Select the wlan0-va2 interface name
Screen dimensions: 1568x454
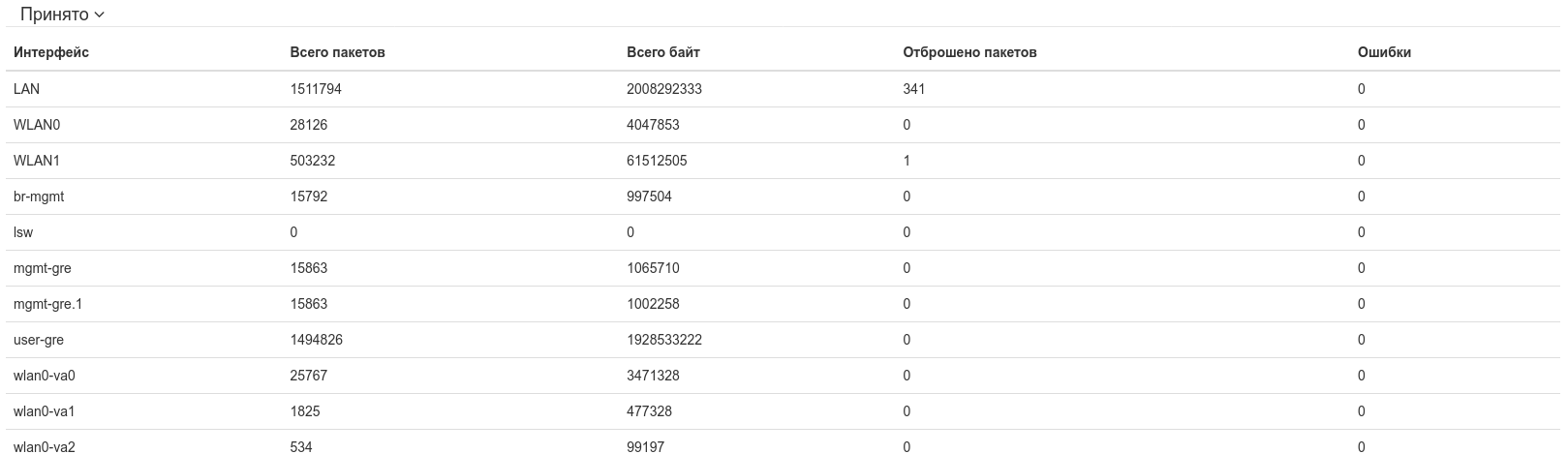pos(44,446)
